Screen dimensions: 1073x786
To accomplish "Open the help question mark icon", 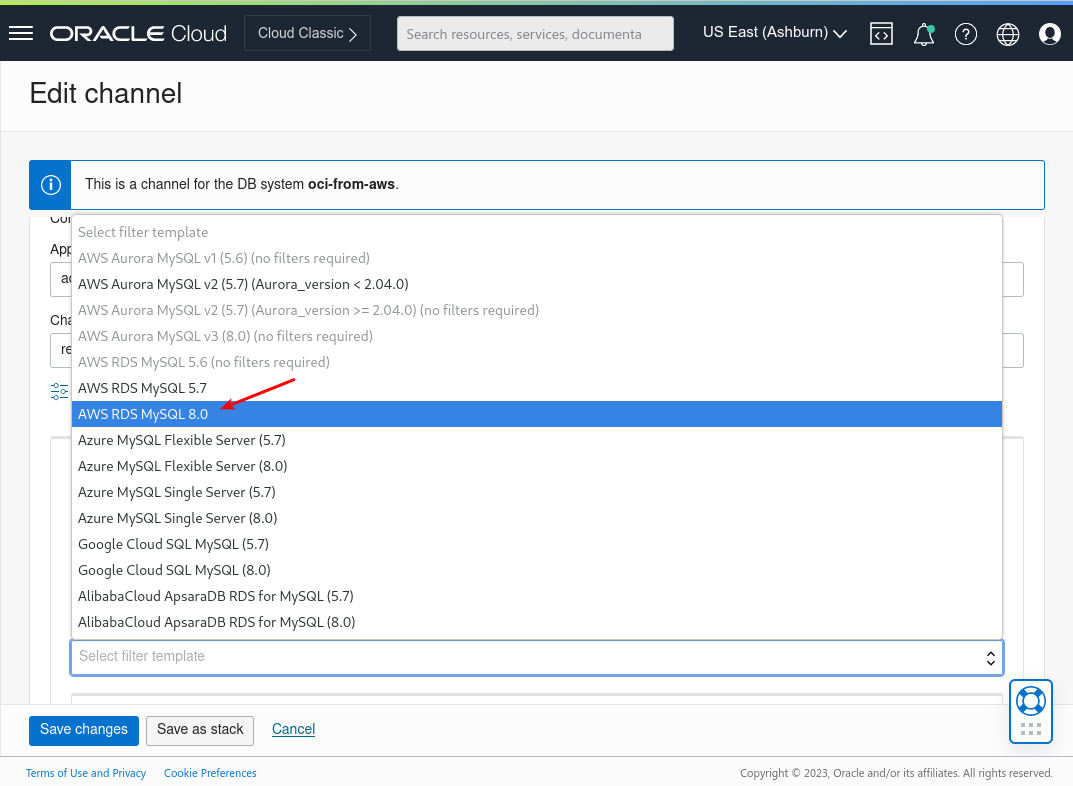I will click(966, 34).
